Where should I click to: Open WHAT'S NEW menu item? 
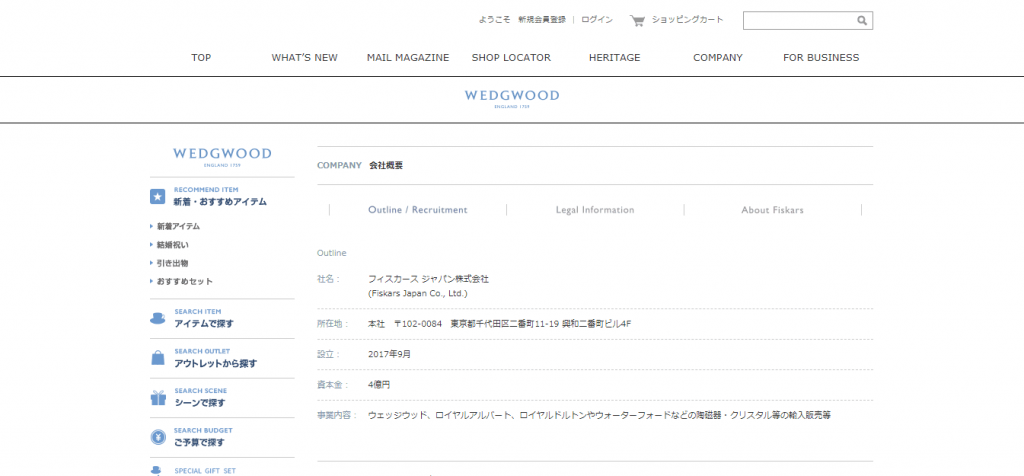(x=304, y=57)
